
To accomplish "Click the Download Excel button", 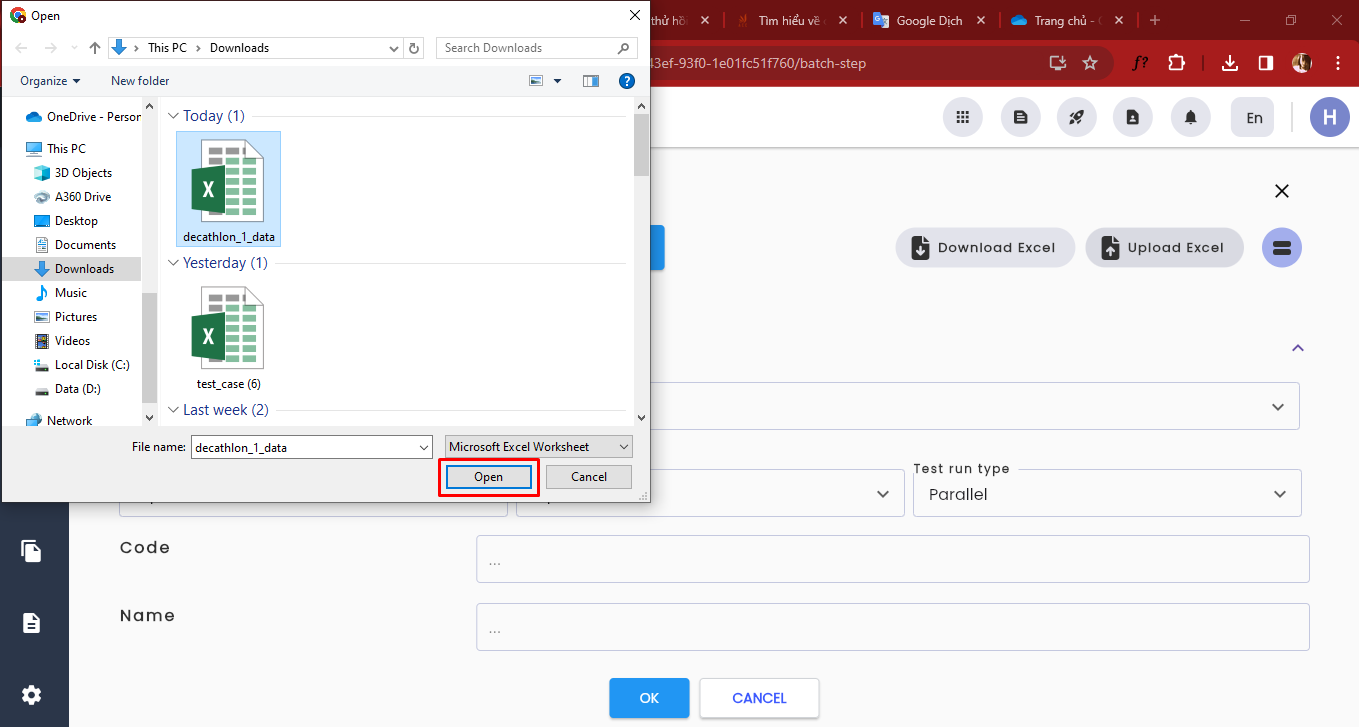I will click(x=985, y=248).
